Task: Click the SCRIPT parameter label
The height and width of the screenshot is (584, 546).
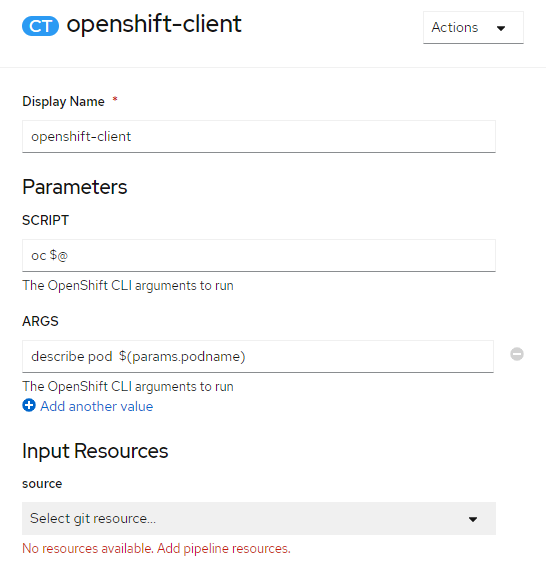Action: pos(45,220)
